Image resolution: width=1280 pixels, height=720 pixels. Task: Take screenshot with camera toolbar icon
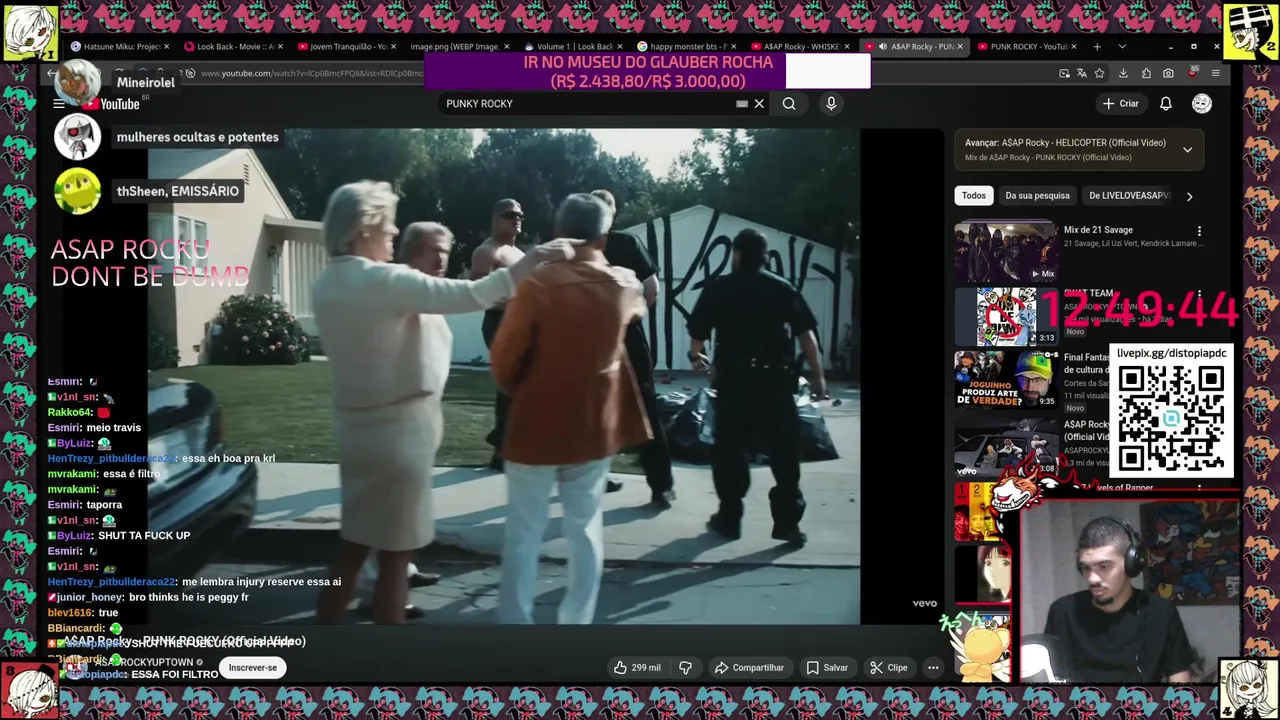(1168, 73)
